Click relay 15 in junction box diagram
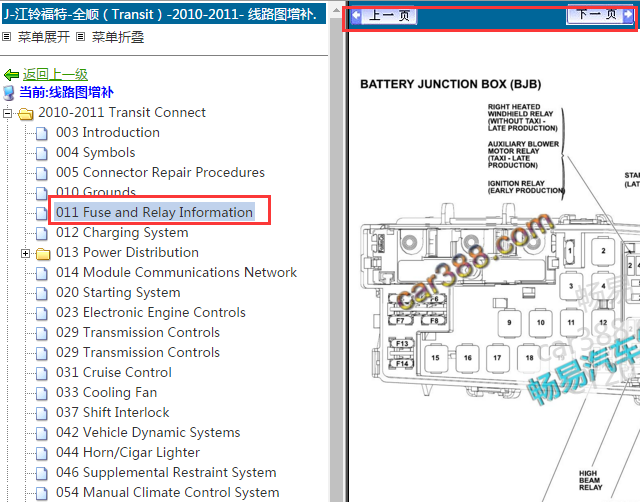This screenshot has height=502, width=640. pos(436,358)
